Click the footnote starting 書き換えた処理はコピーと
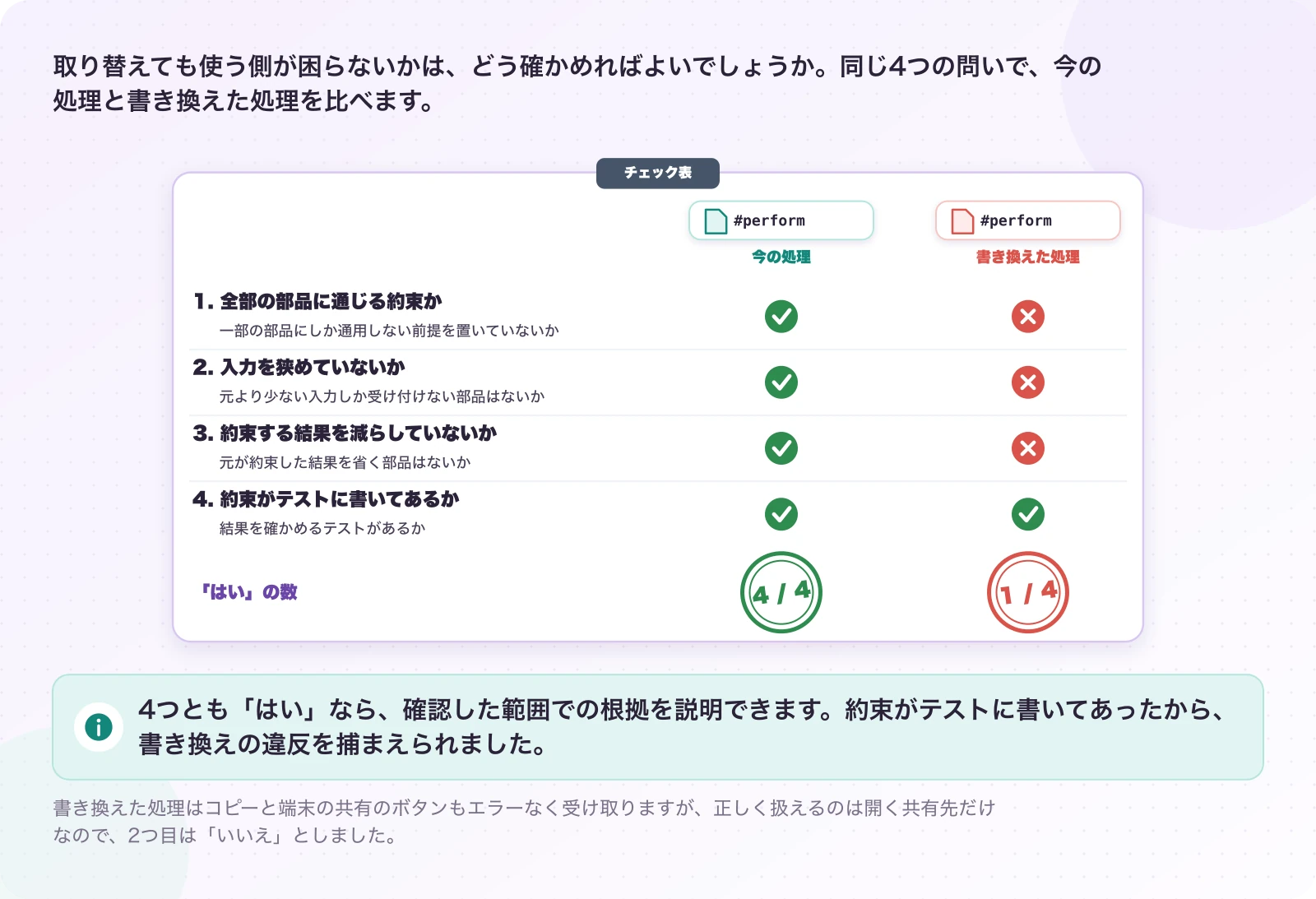The height and width of the screenshot is (899, 1316). [524, 822]
